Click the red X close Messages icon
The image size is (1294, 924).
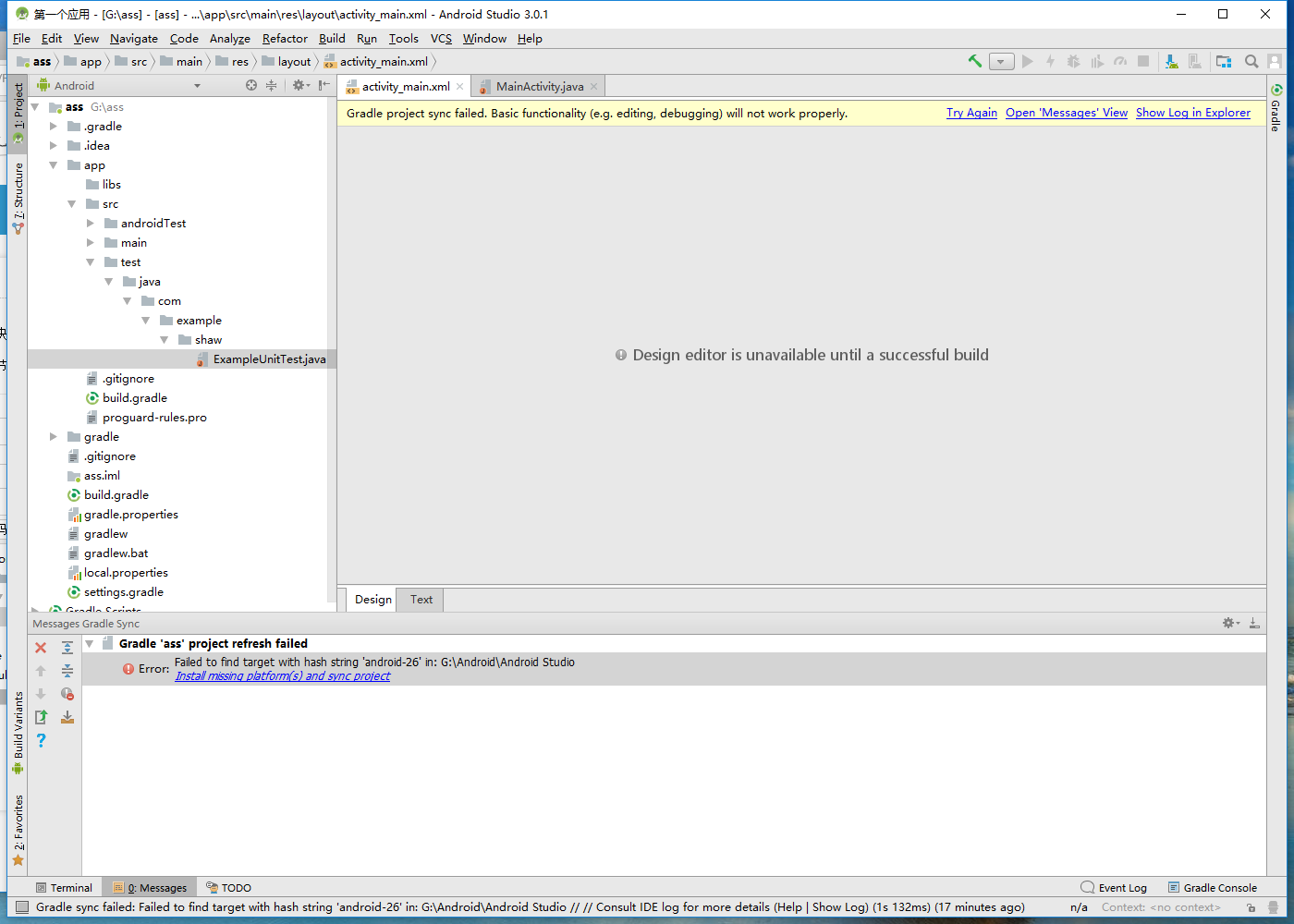coord(41,648)
